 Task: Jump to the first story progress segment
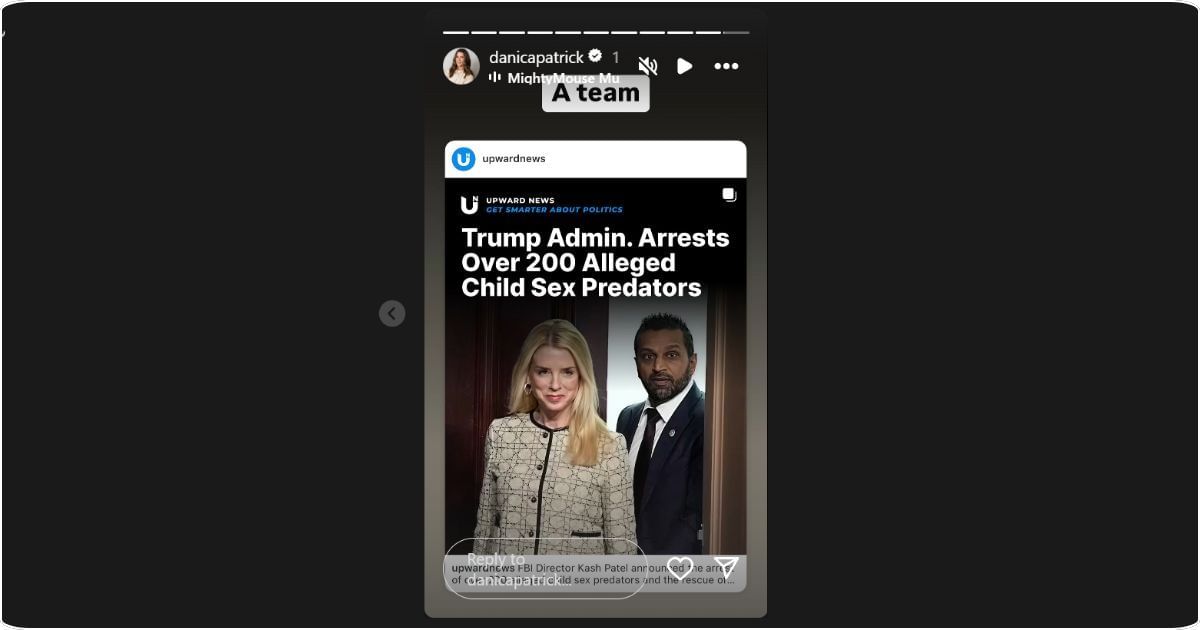456,32
